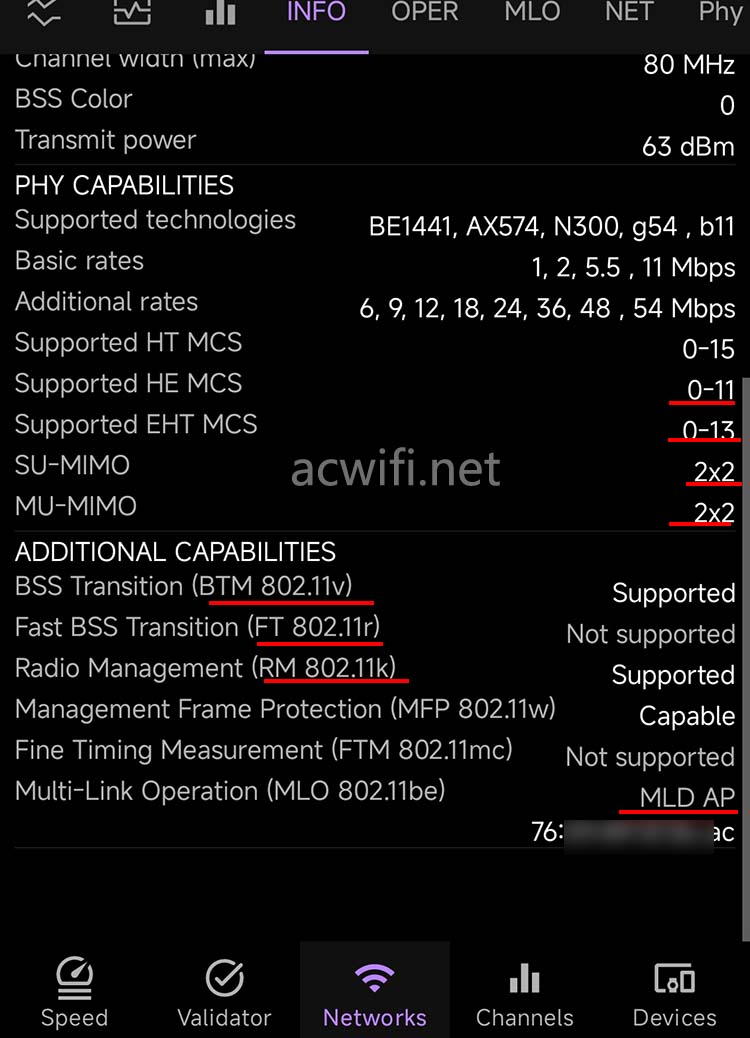Viewport: 750px width, 1038px height.
Task: Click the vertical scrollbar on right edge
Action: (746, 659)
